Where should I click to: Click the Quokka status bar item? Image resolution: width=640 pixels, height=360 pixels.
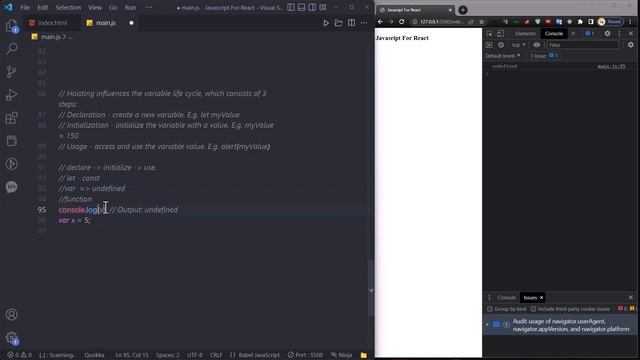tap(94, 355)
